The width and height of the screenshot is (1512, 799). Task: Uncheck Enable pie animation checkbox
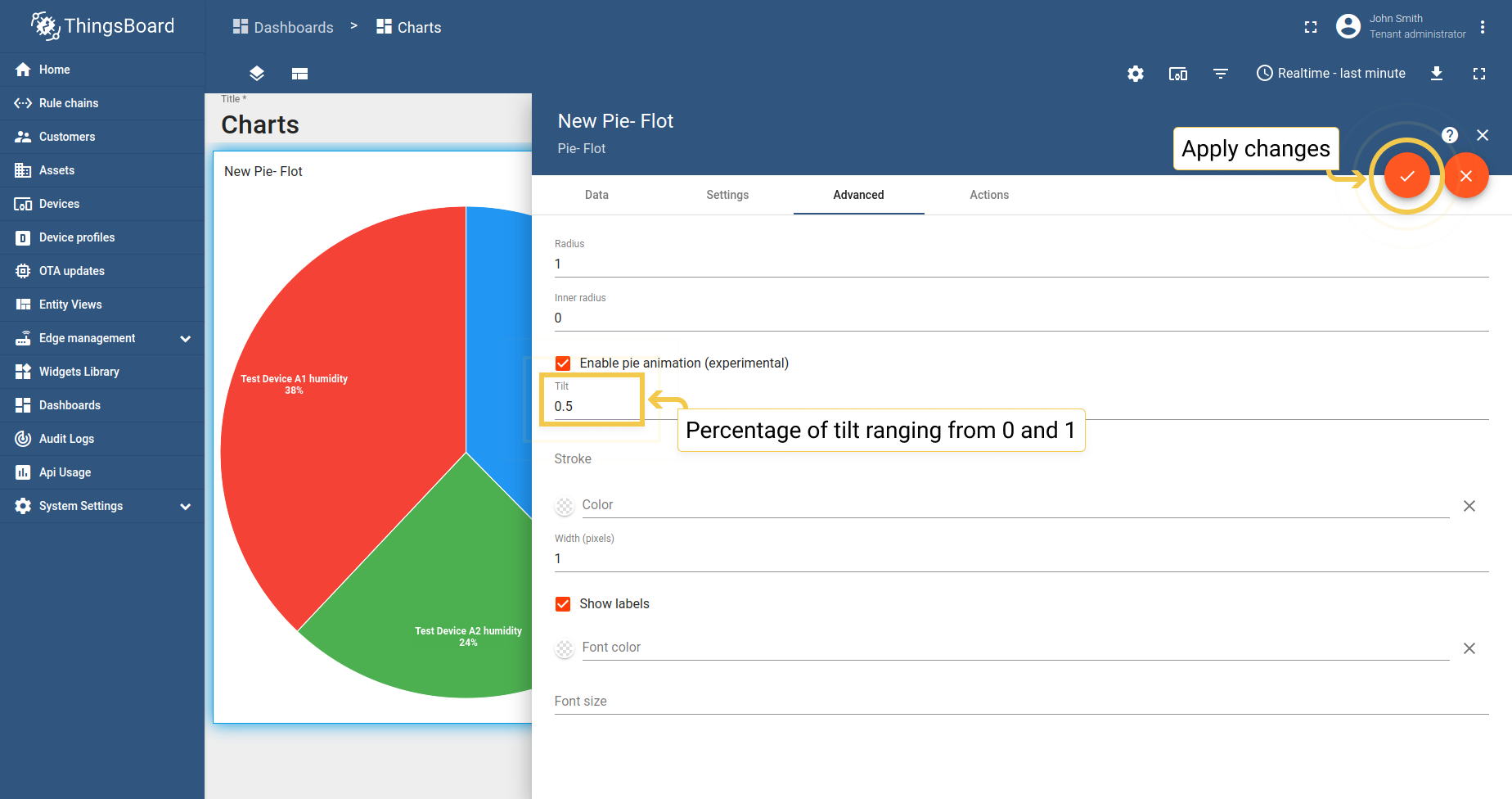563,363
